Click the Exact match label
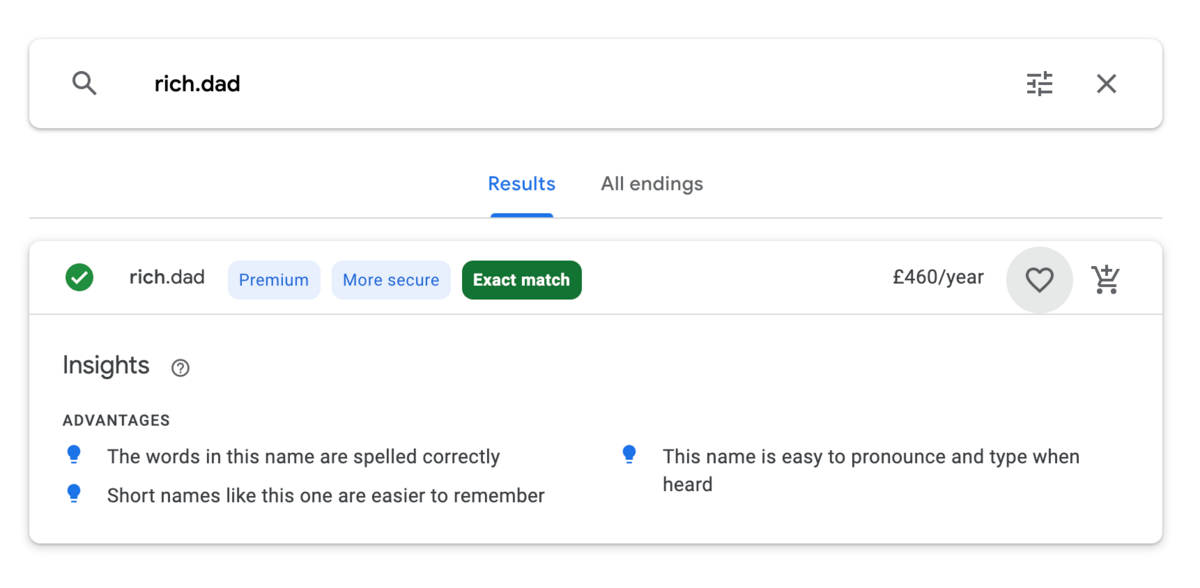Screen dimensions: 1200x588 tap(521, 280)
